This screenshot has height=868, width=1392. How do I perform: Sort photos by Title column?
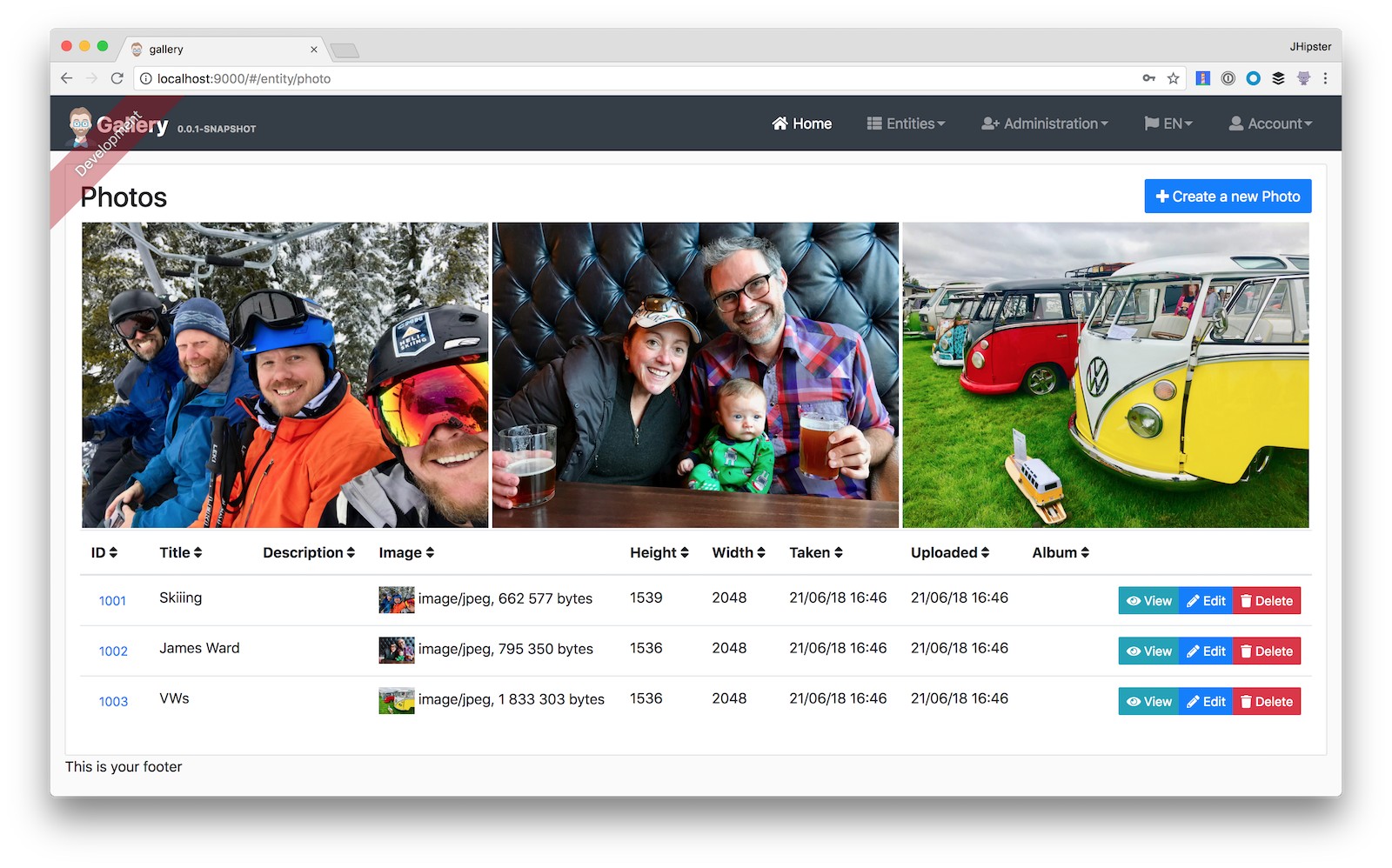coord(180,553)
